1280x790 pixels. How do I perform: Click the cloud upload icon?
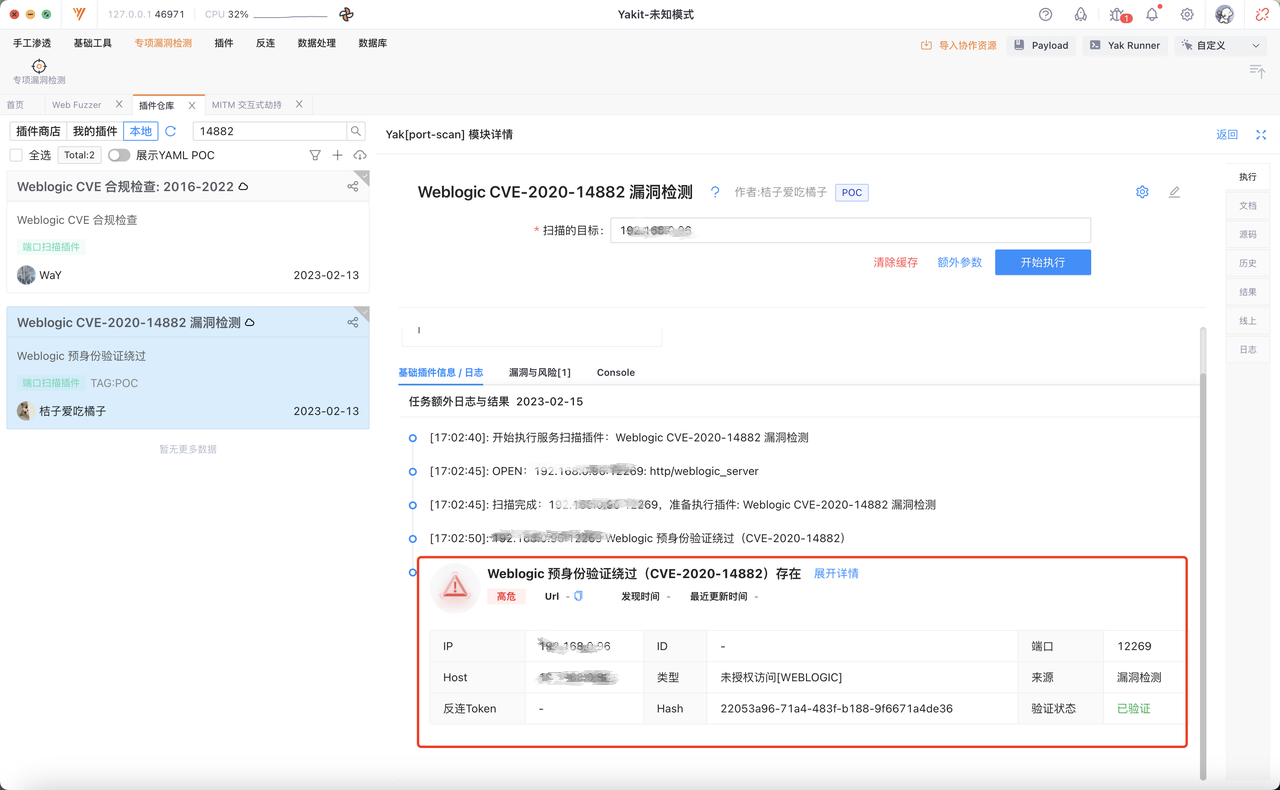360,155
